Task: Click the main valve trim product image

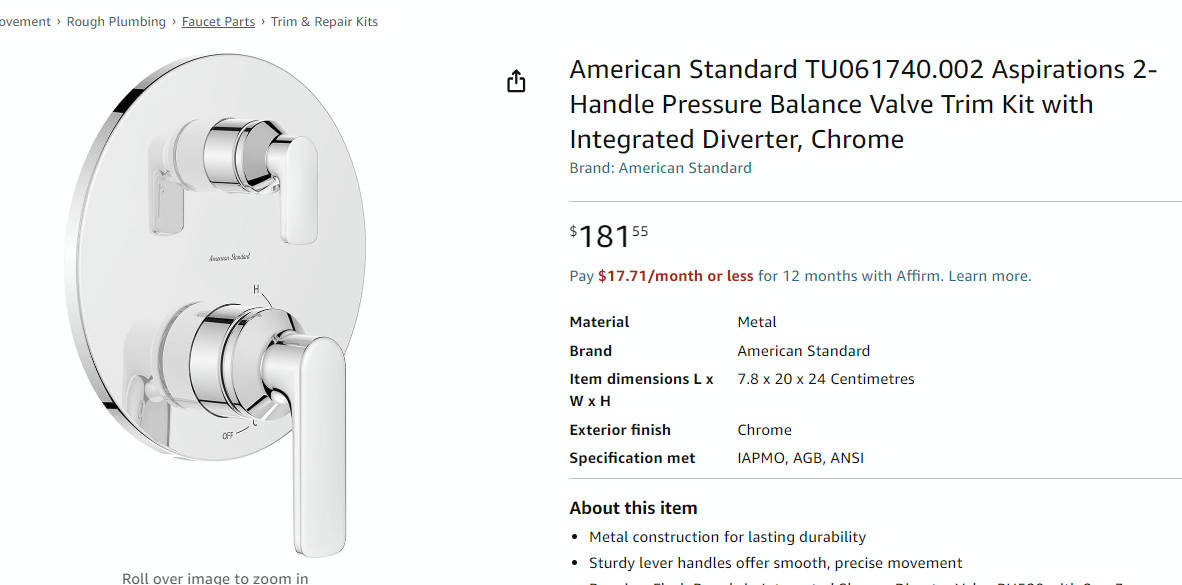Action: [x=219, y=305]
